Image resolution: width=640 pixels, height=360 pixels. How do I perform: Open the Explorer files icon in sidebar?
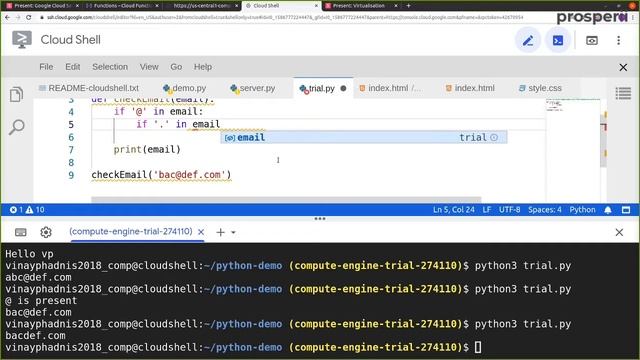[16, 95]
